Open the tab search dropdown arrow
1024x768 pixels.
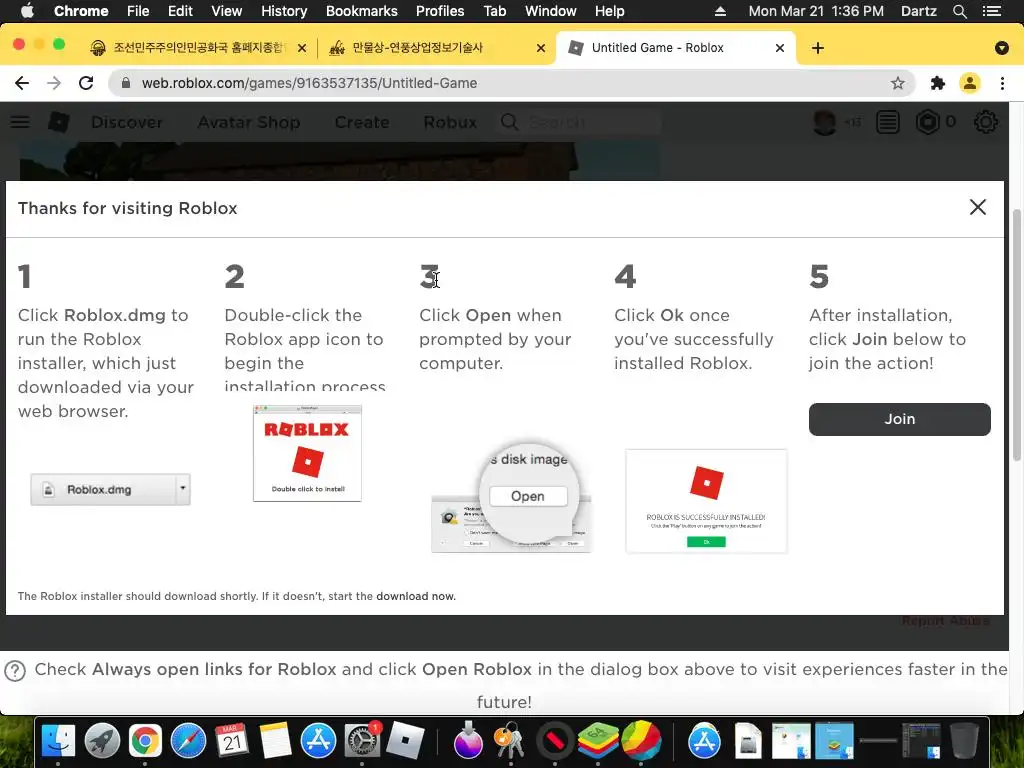1002,48
